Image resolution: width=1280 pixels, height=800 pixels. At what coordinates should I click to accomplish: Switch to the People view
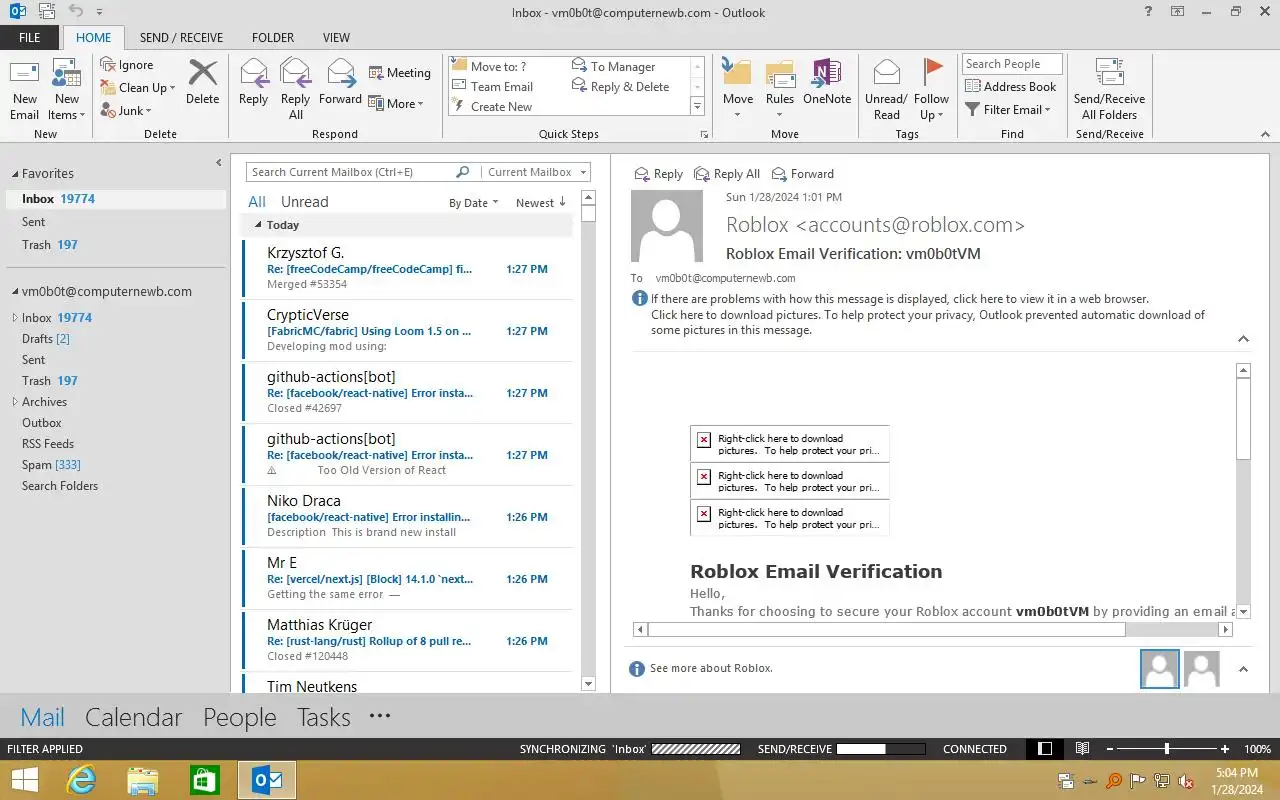click(x=240, y=717)
